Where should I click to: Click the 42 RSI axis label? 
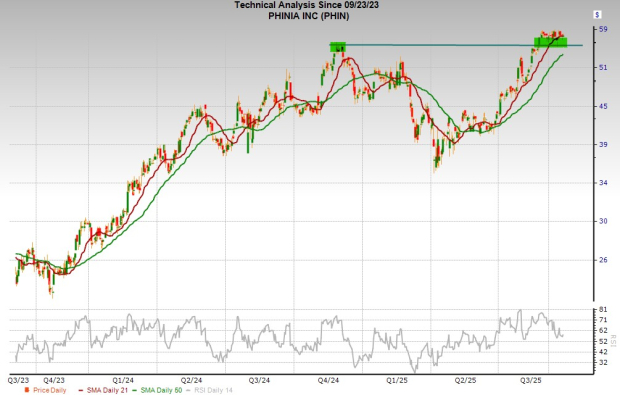(x=603, y=352)
